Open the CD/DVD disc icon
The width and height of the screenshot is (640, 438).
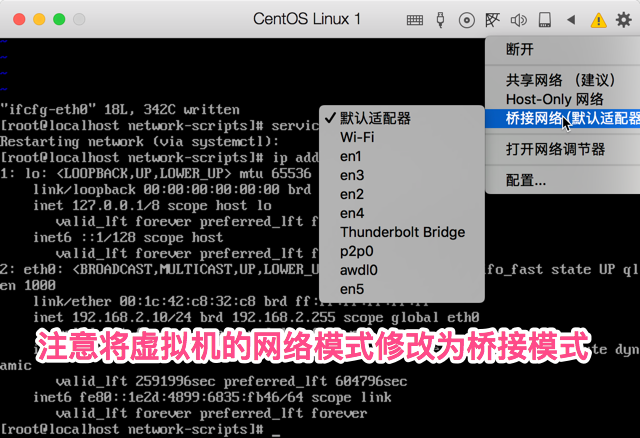click(467, 20)
